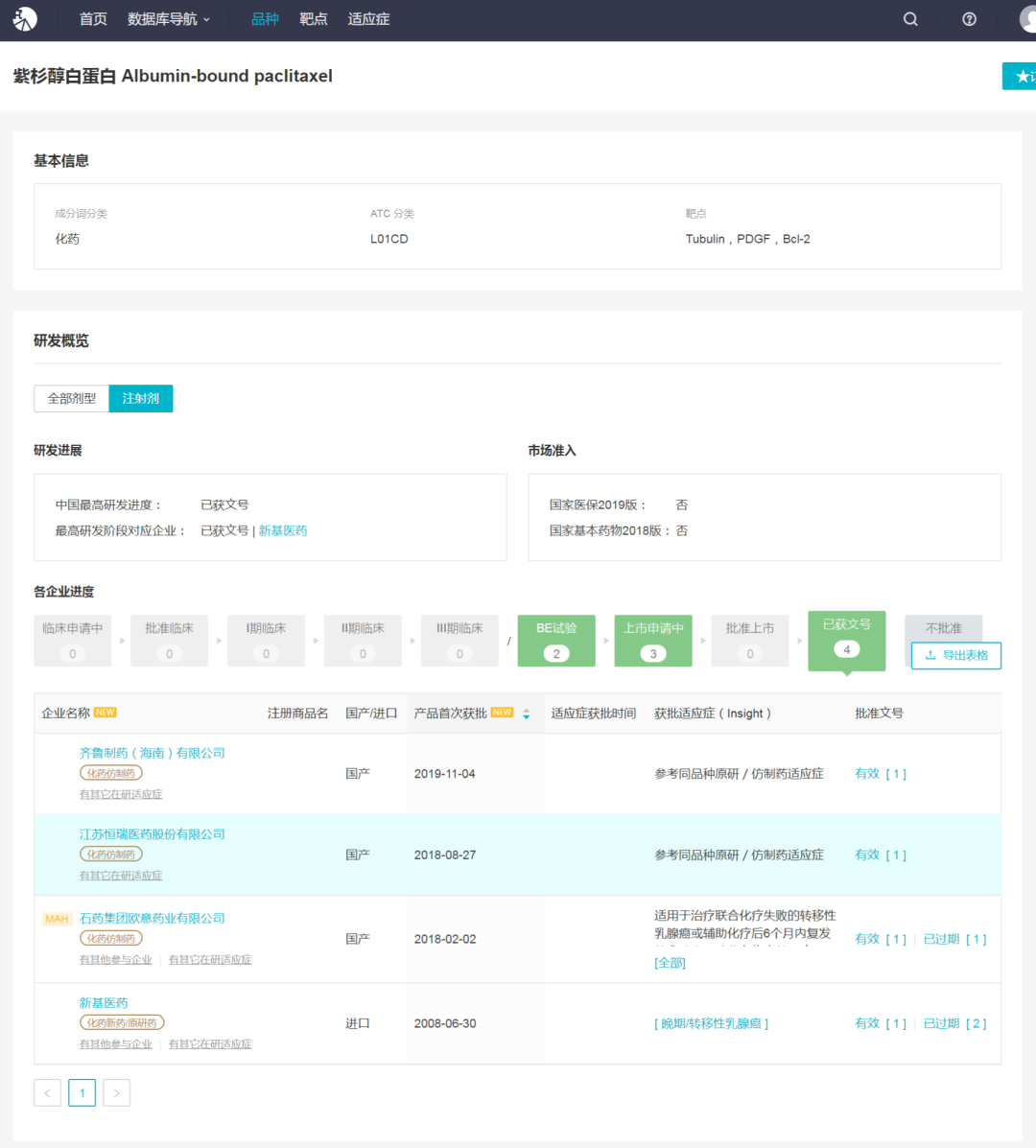The image size is (1036, 1148).
Task: Select the 已获文号 stage box
Action: click(x=846, y=641)
